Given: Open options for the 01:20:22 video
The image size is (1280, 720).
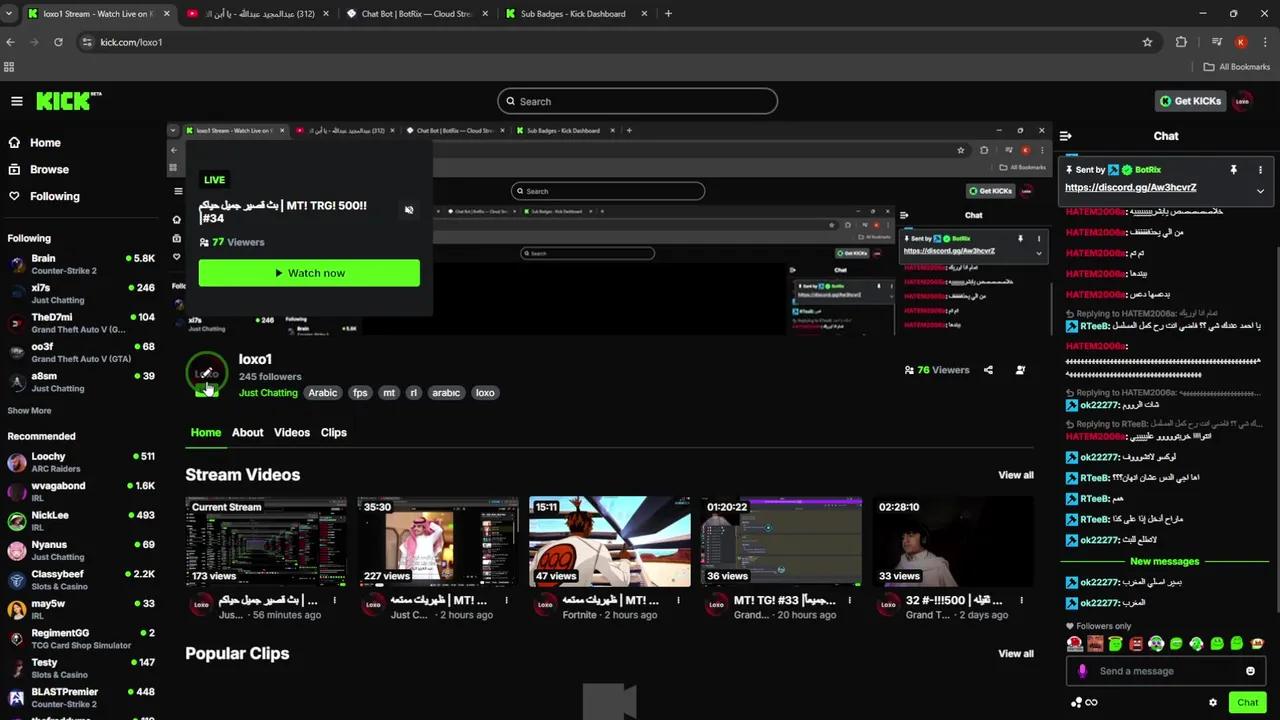Looking at the screenshot, I should pos(850,601).
